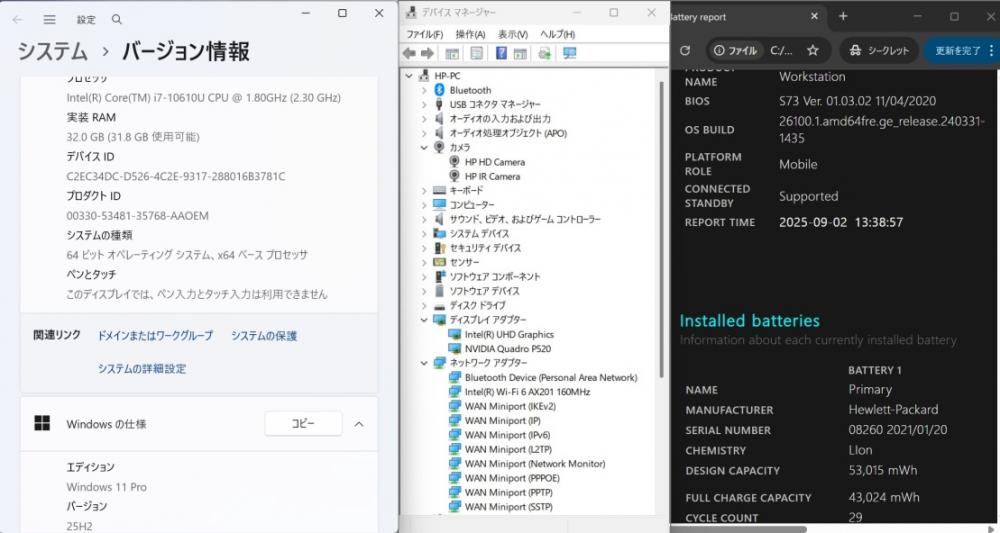Select WAN Miniport (SSTP) entry
1000x533 pixels.
tap(508, 507)
